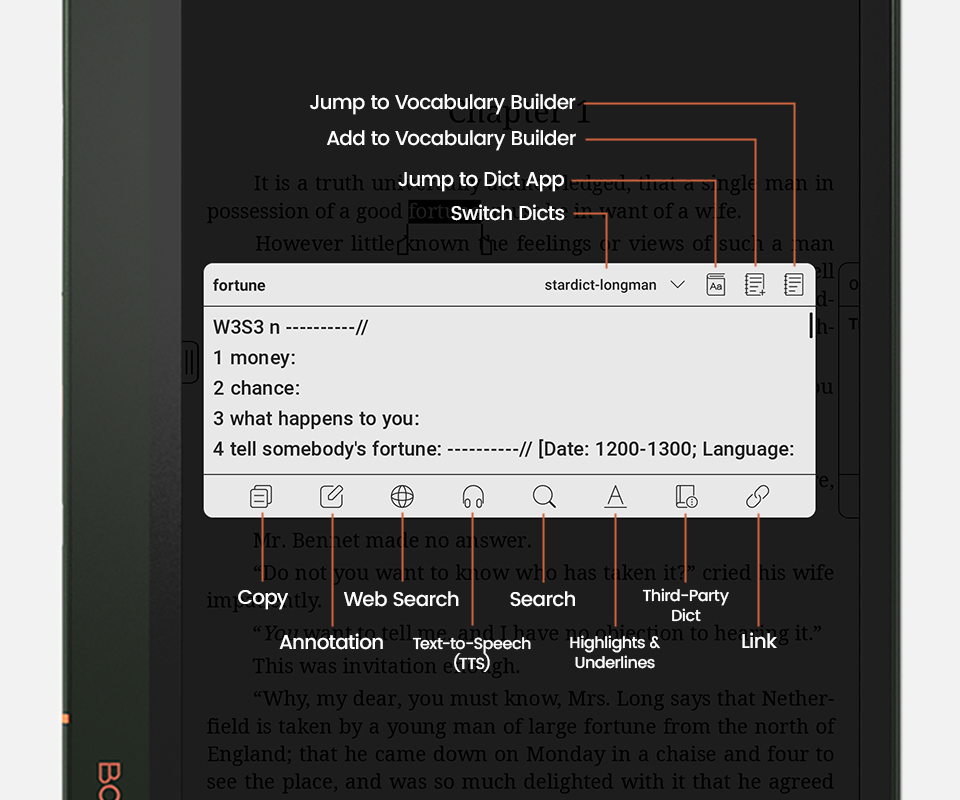
Task: Launch Web Search globe icon
Action: tap(402, 496)
